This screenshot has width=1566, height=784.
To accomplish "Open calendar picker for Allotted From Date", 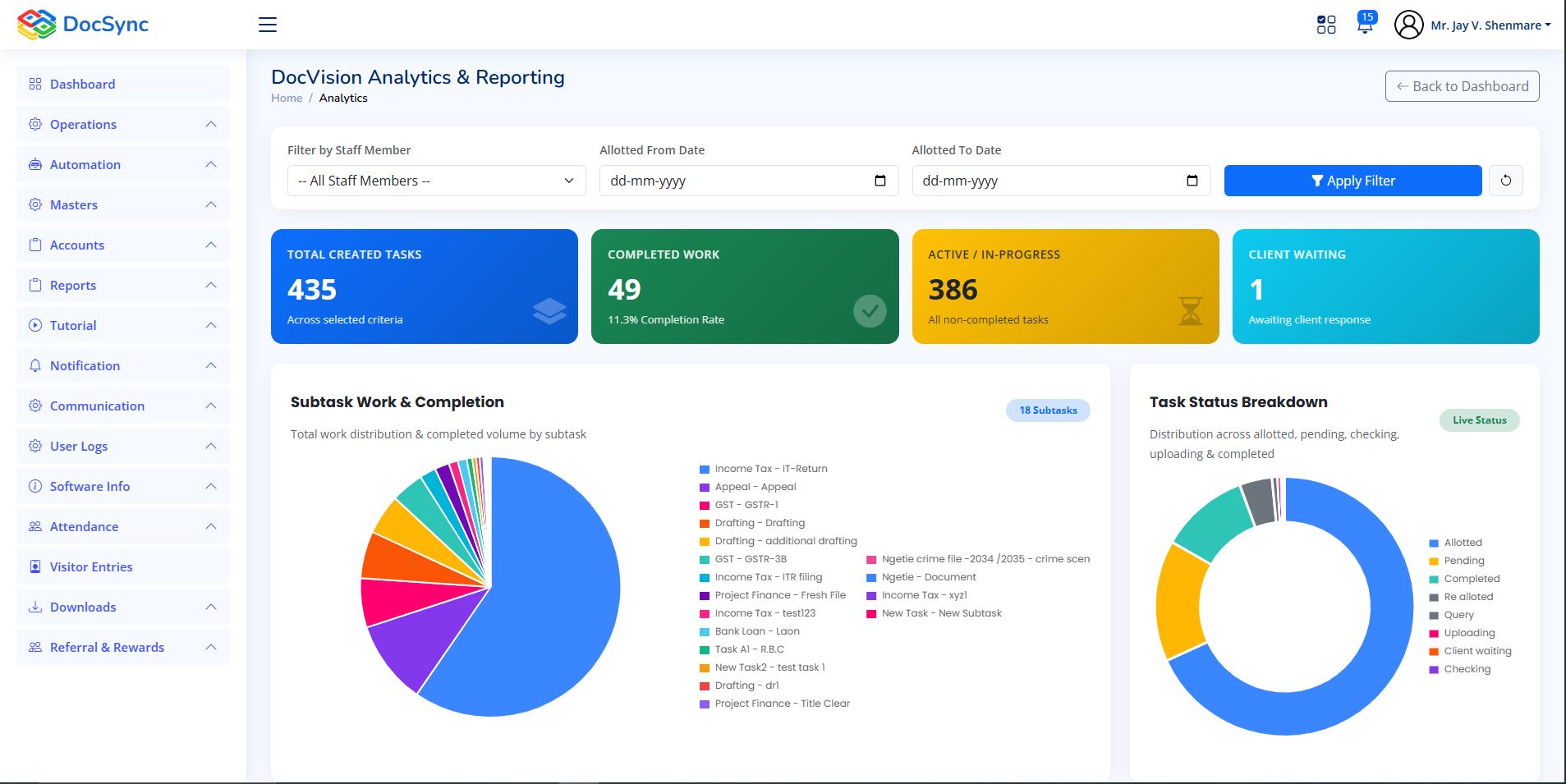I will click(x=880, y=181).
